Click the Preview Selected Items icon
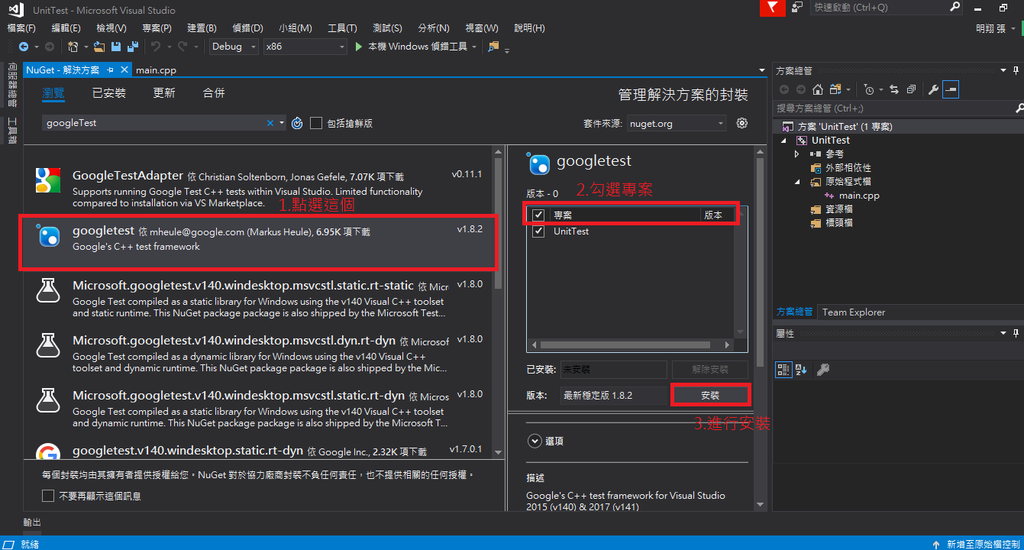Viewport: 1024px width, 550px height. 951,89
